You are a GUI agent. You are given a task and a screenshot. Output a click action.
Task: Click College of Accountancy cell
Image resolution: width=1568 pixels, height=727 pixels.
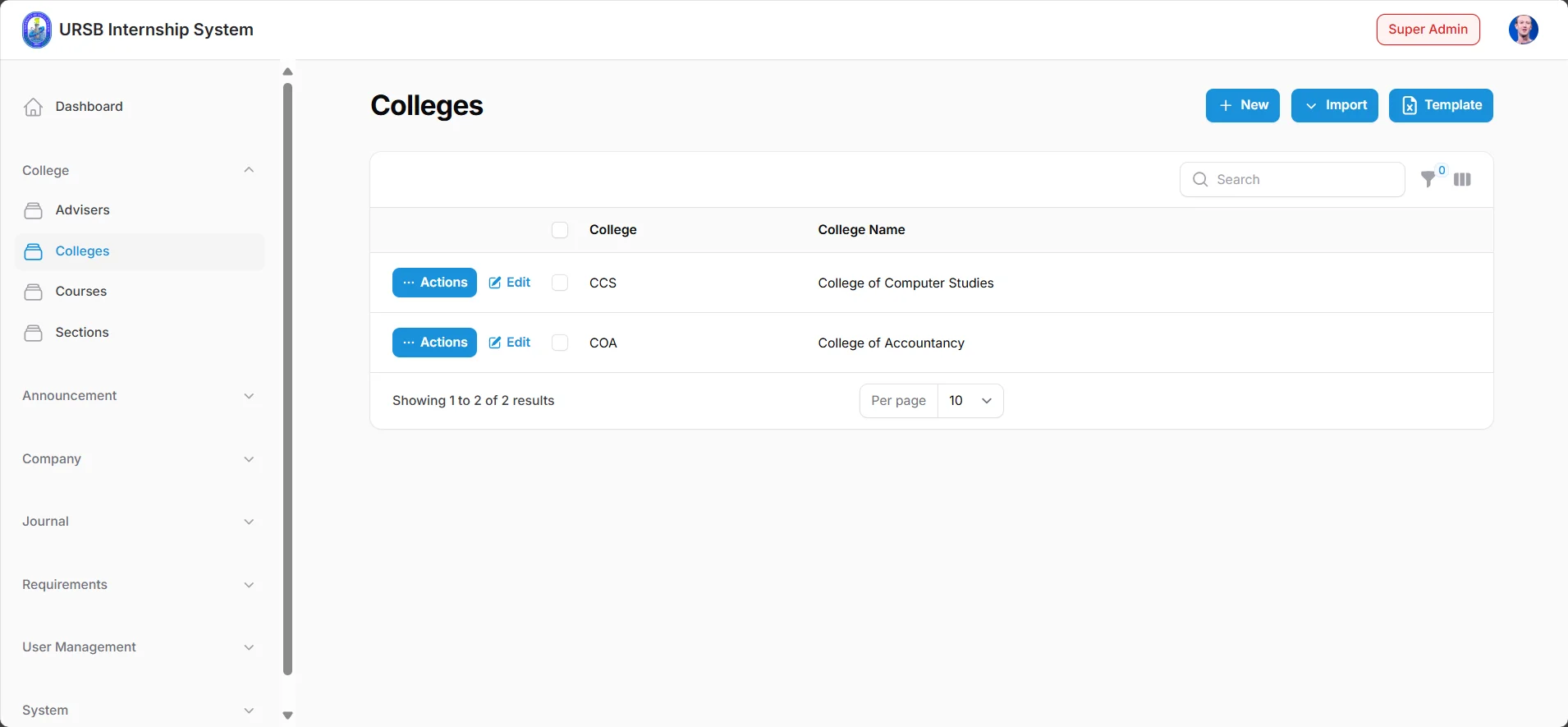pyautogui.click(x=891, y=343)
